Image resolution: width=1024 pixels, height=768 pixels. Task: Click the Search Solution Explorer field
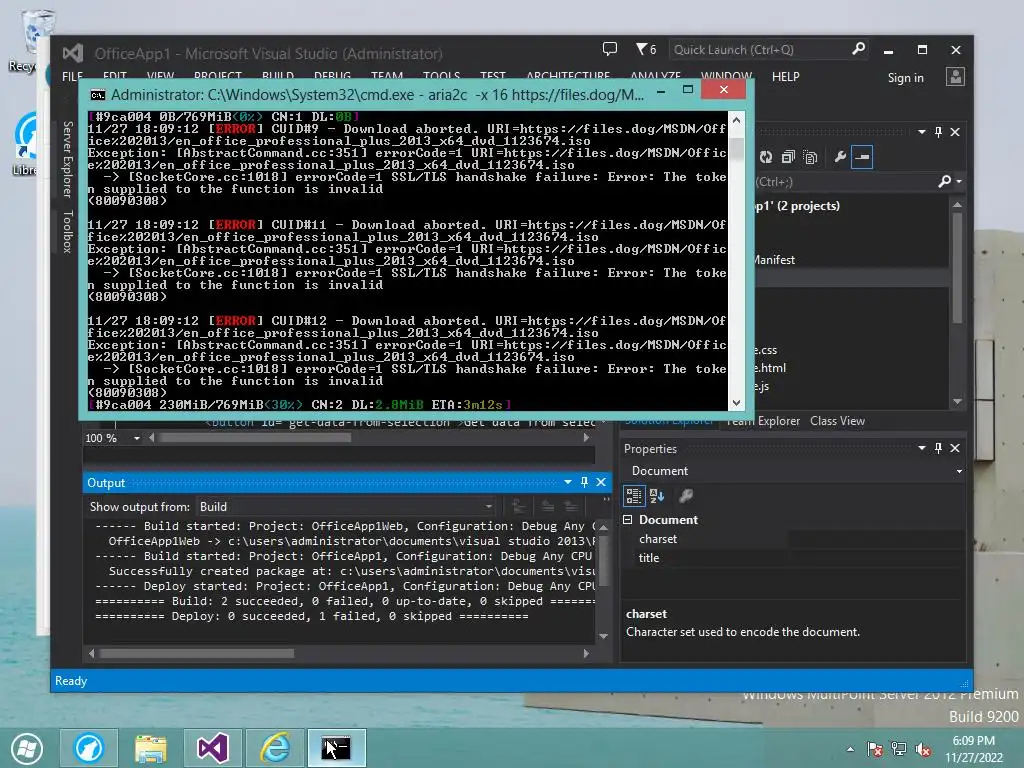coord(844,182)
